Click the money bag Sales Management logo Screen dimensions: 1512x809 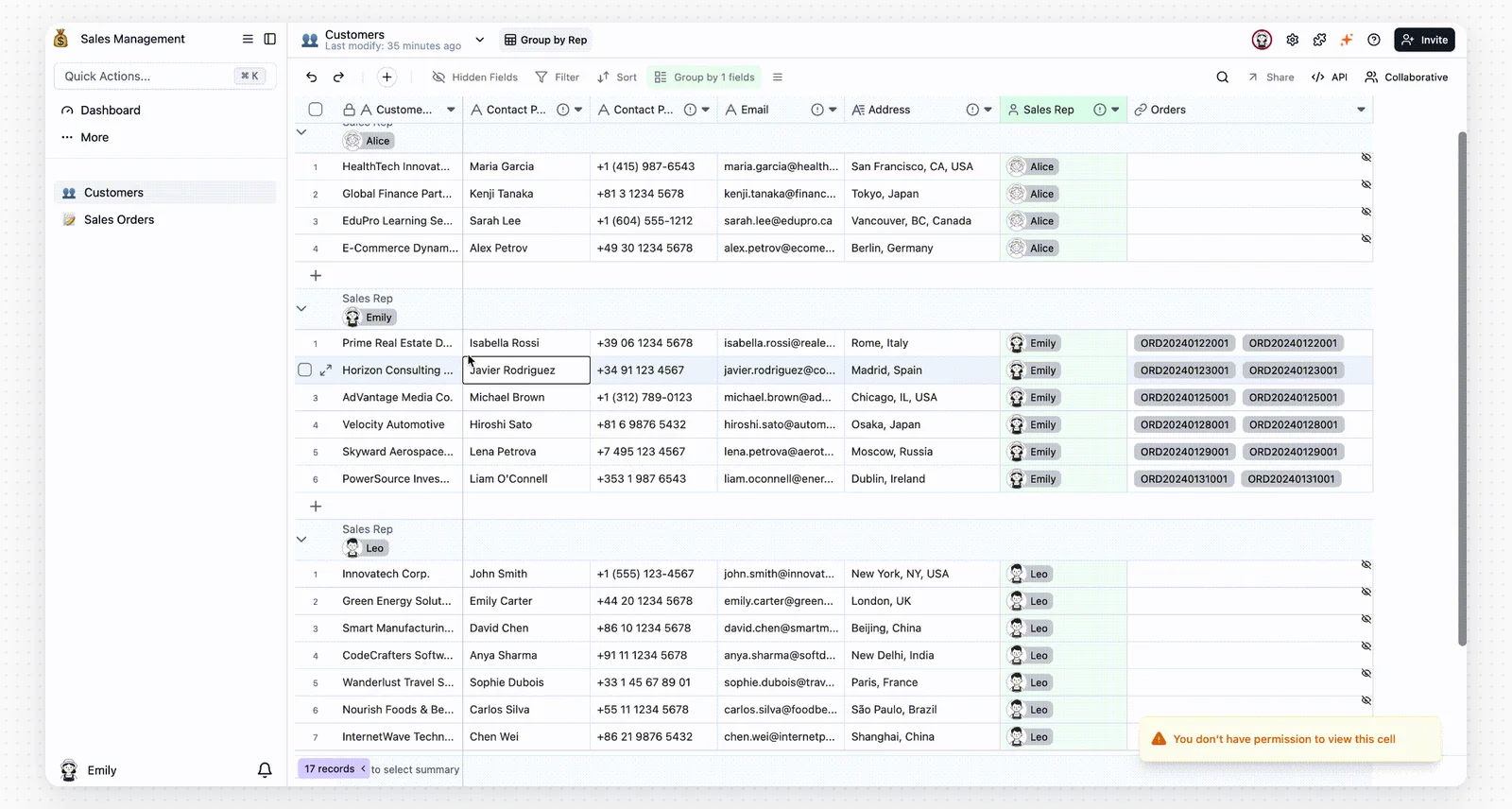pyautogui.click(x=61, y=39)
